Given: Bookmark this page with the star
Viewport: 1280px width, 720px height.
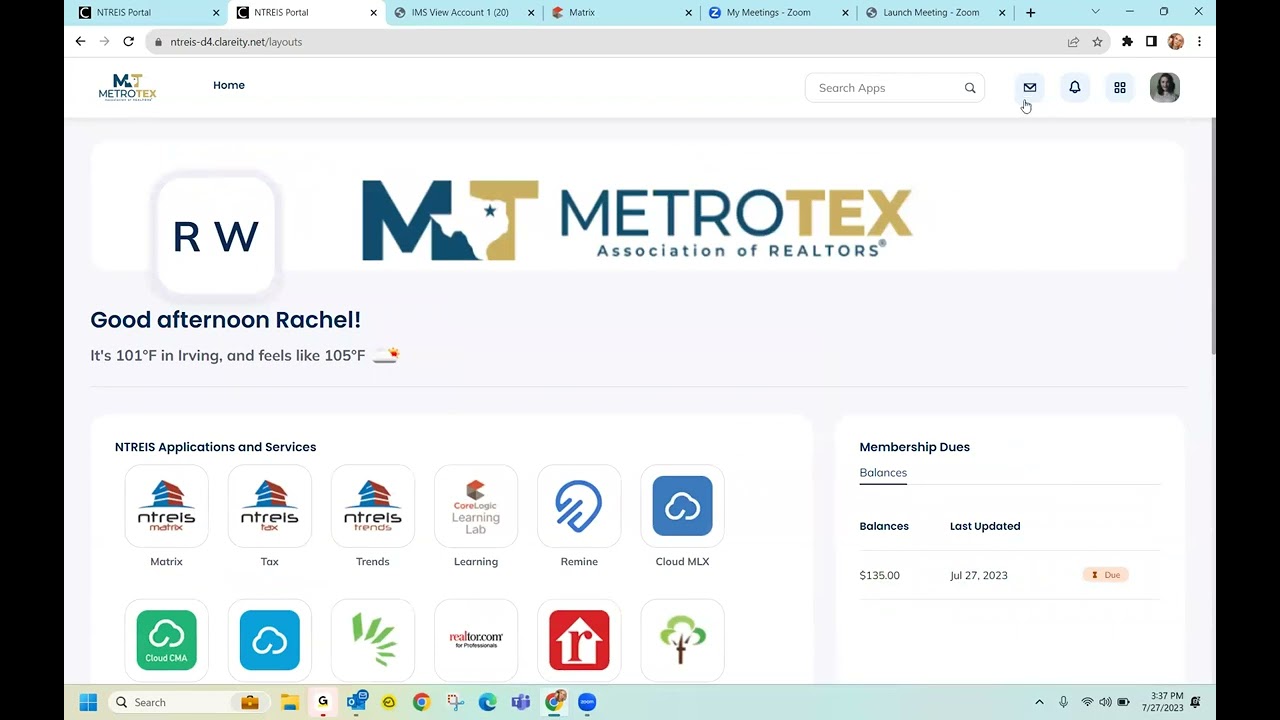Looking at the screenshot, I should [x=1097, y=42].
